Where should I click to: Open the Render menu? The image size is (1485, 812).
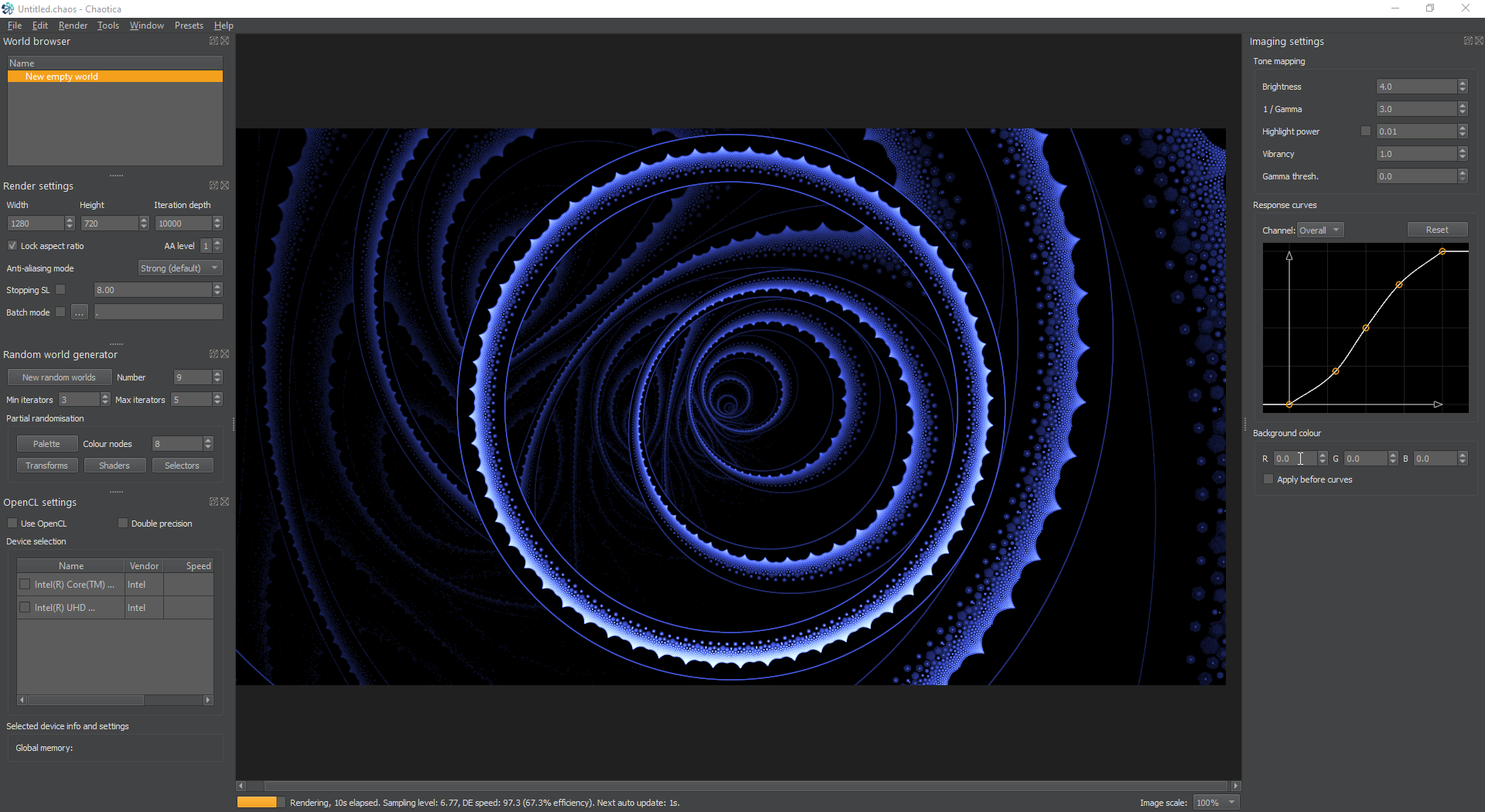(x=73, y=26)
